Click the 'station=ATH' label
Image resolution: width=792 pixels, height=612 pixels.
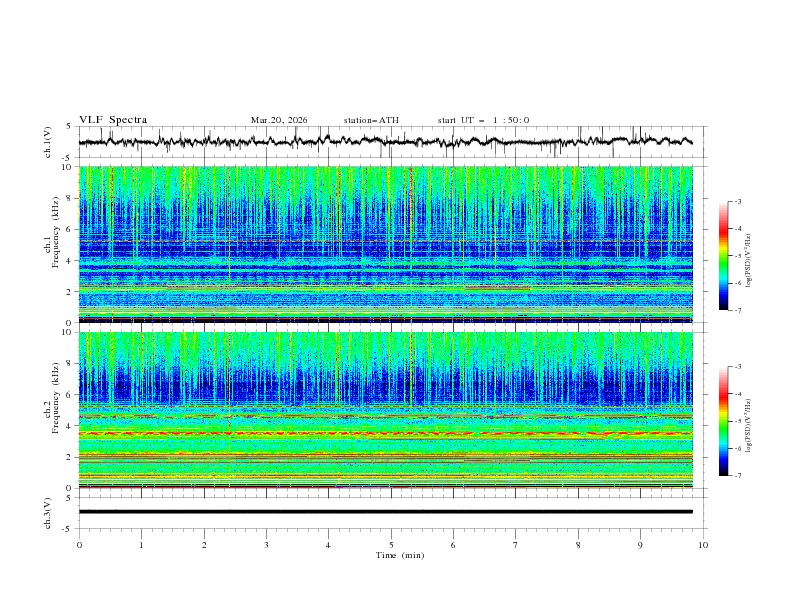coord(371,120)
